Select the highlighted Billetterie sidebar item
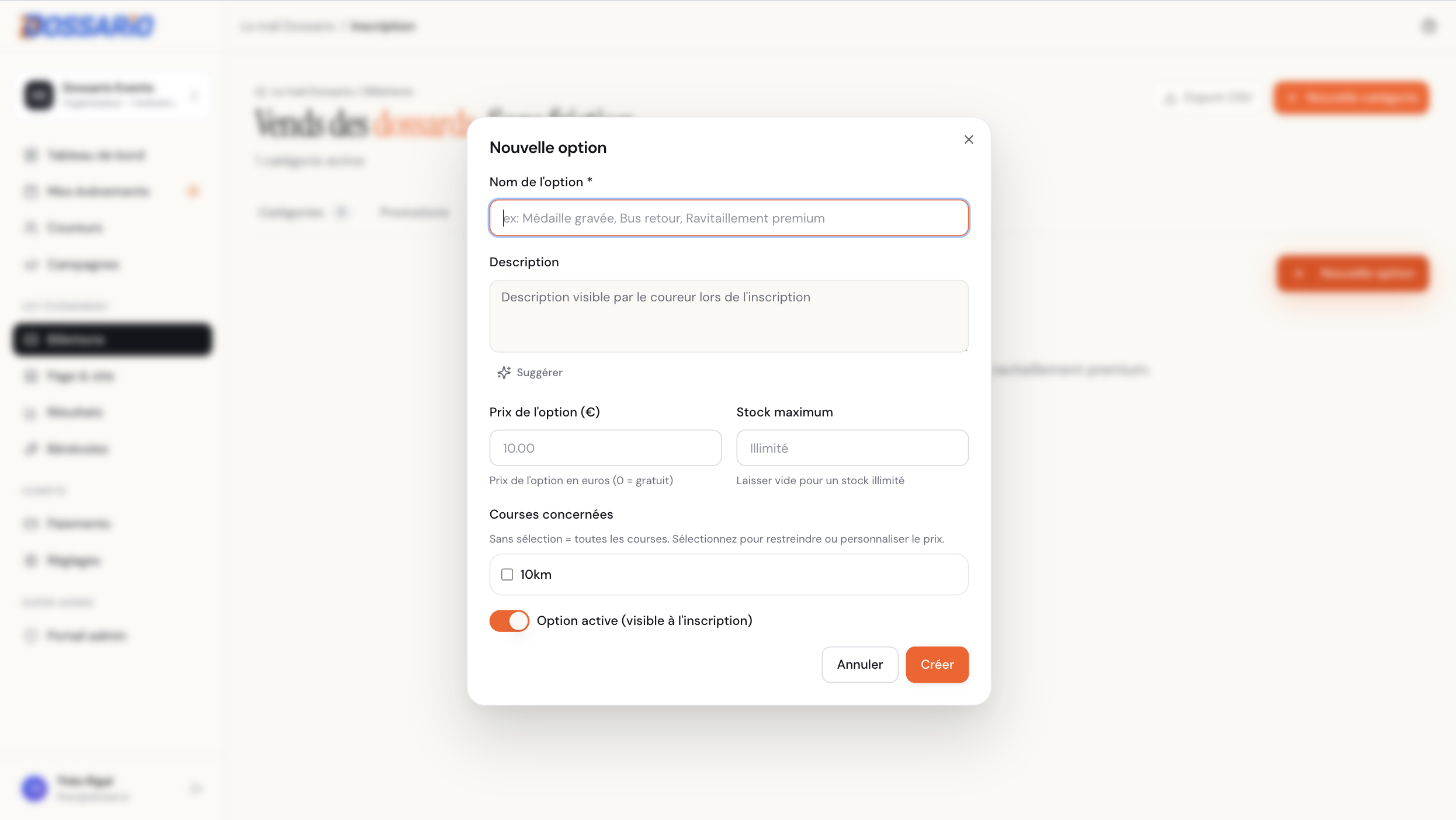Screen dimensions: 1456x820 point(112,339)
